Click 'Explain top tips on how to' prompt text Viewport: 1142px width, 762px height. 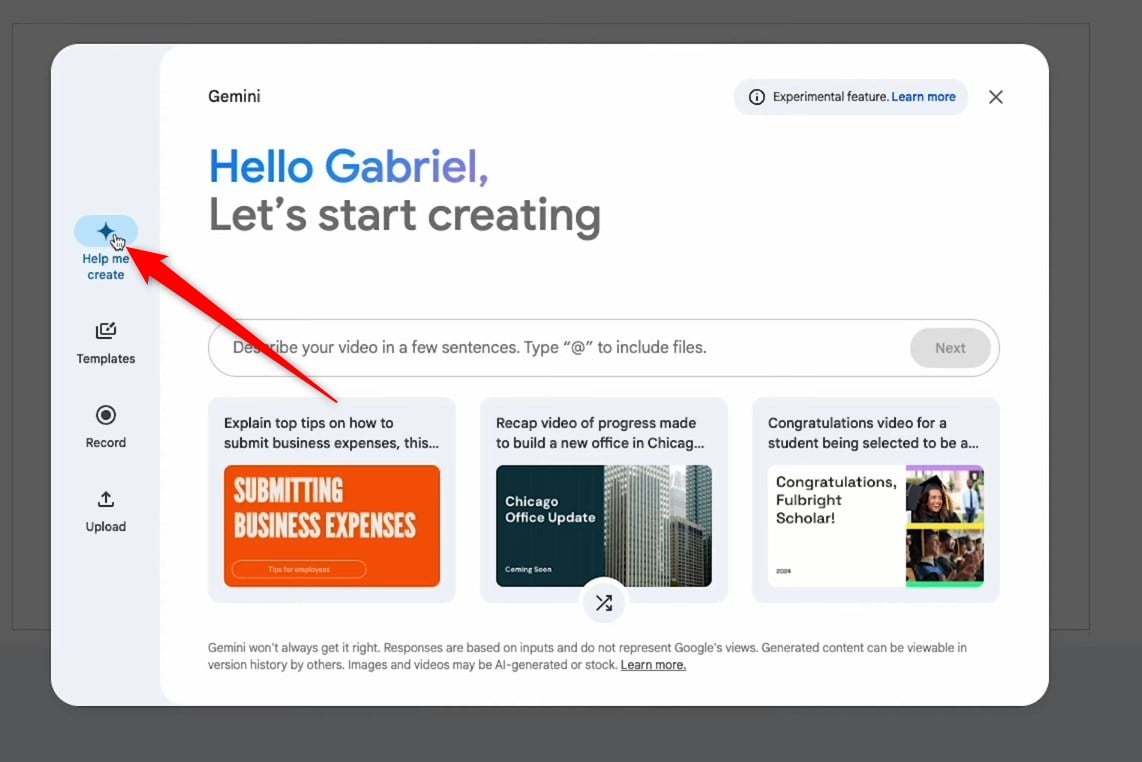point(331,433)
